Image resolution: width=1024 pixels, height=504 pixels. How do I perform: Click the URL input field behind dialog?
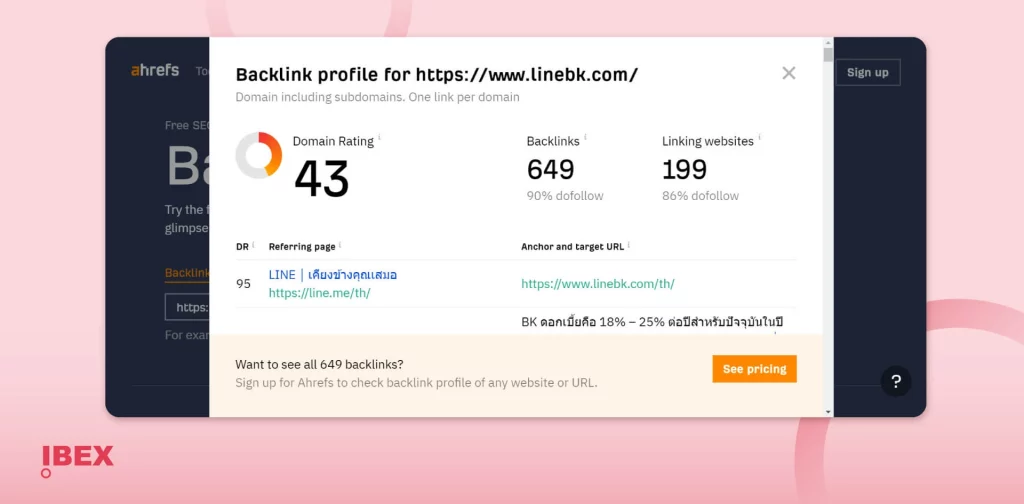(x=187, y=307)
